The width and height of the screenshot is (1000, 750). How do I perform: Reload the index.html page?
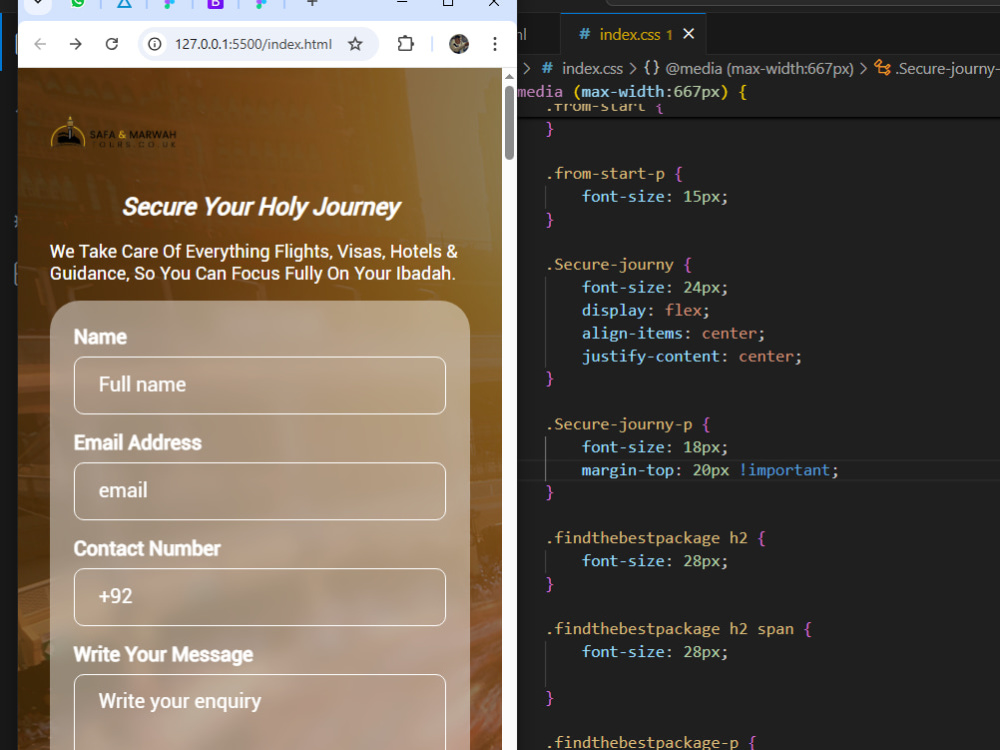[x=112, y=44]
